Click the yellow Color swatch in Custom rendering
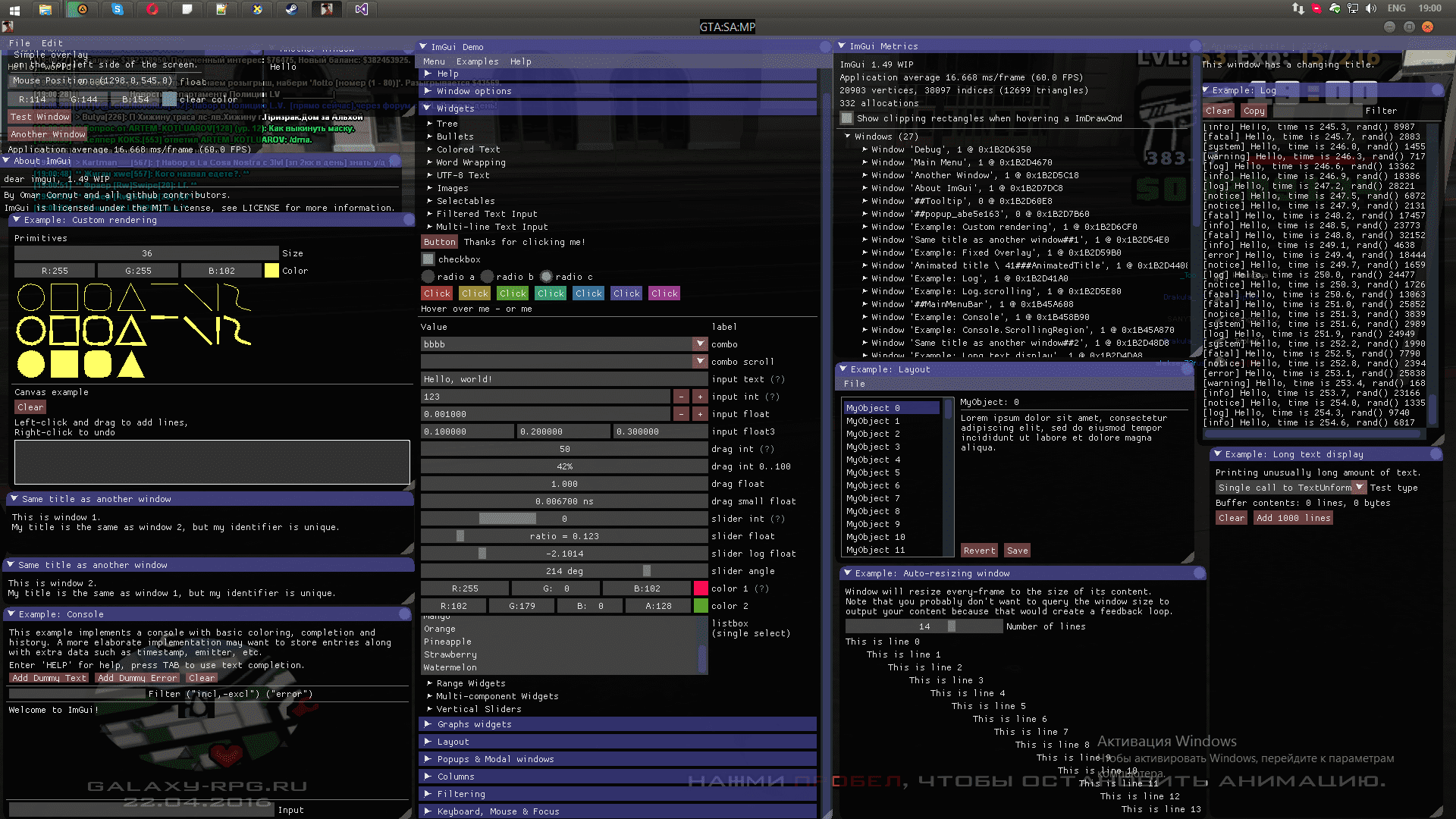 pyautogui.click(x=271, y=271)
